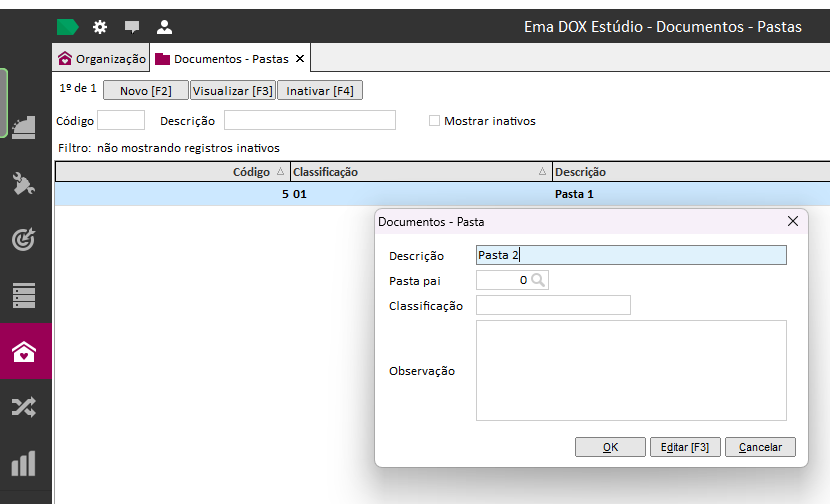Image resolution: width=830 pixels, height=504 pixels.
Task: Switch to the Organização tab
Action: [x=102, y=59]
